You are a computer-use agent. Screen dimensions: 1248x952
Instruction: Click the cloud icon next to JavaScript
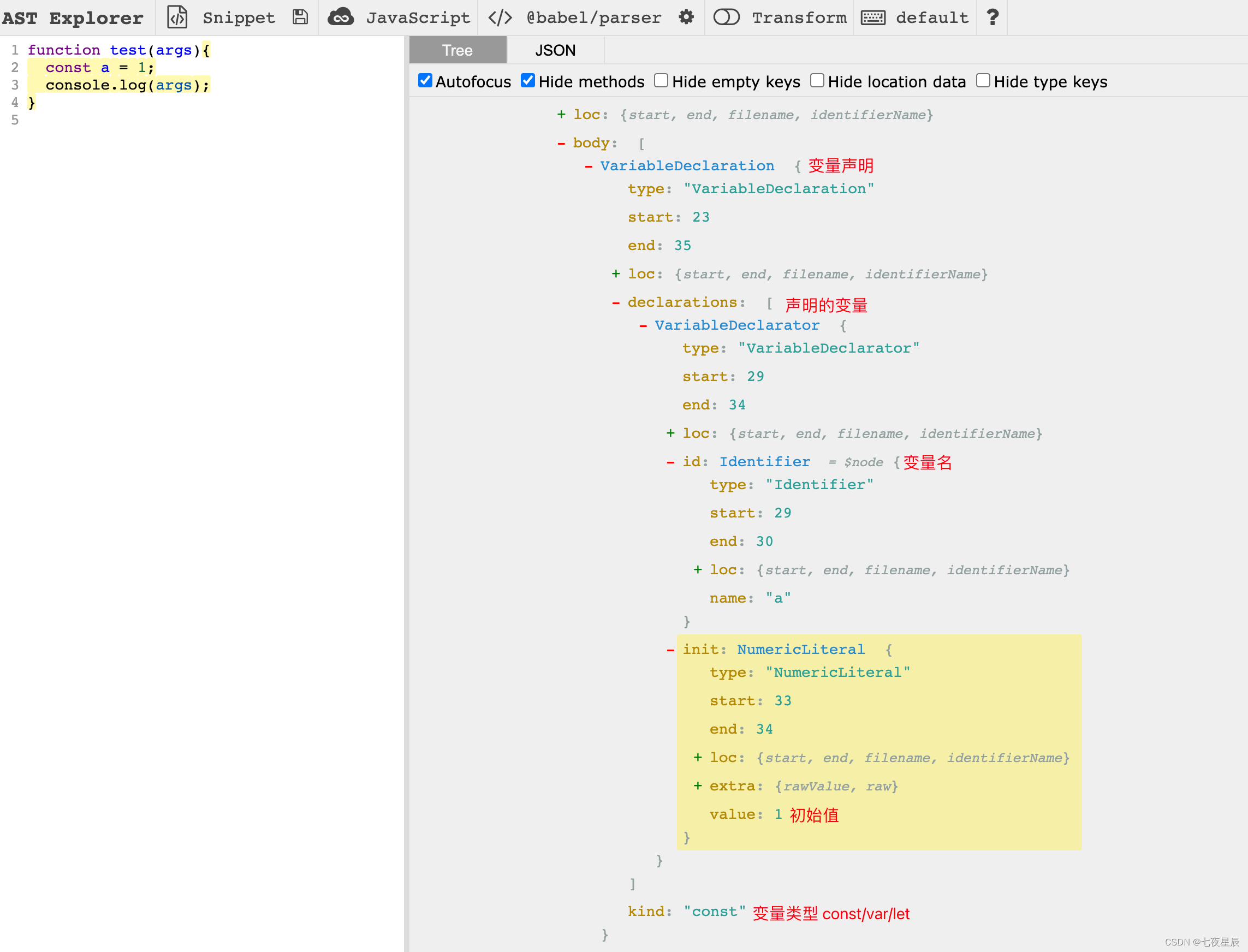pos(341,17)
